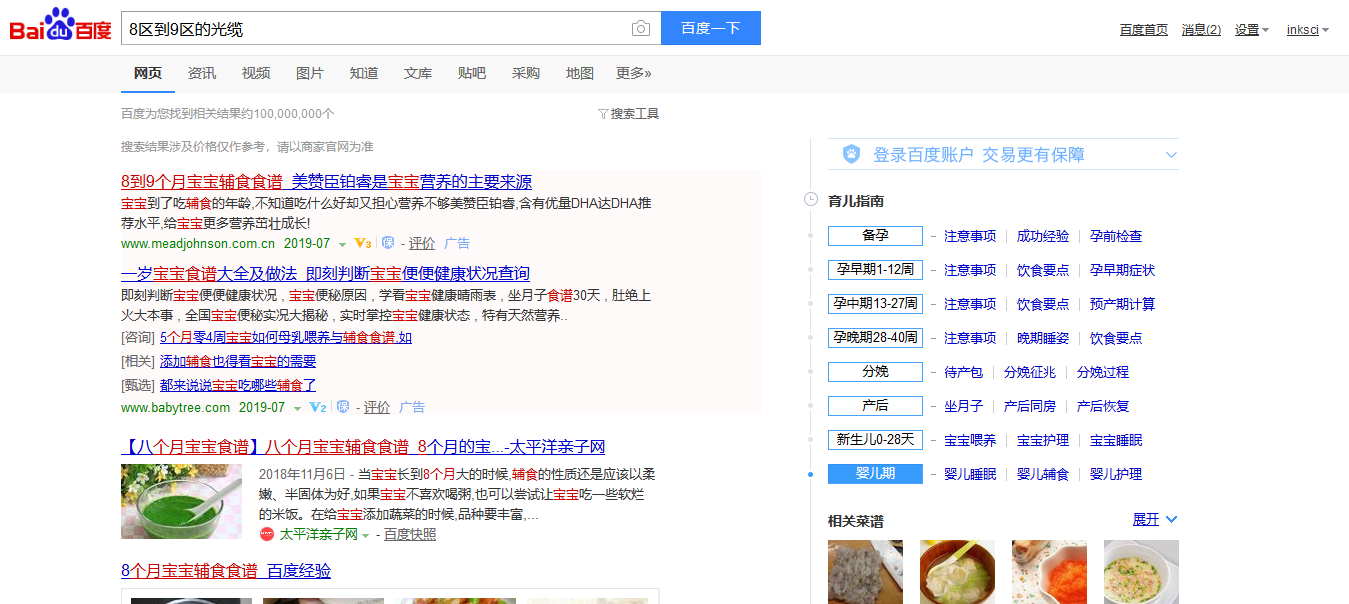
Task: Switch to the 视频 tab
Action: pyautogui.click(x=256, y=73)
